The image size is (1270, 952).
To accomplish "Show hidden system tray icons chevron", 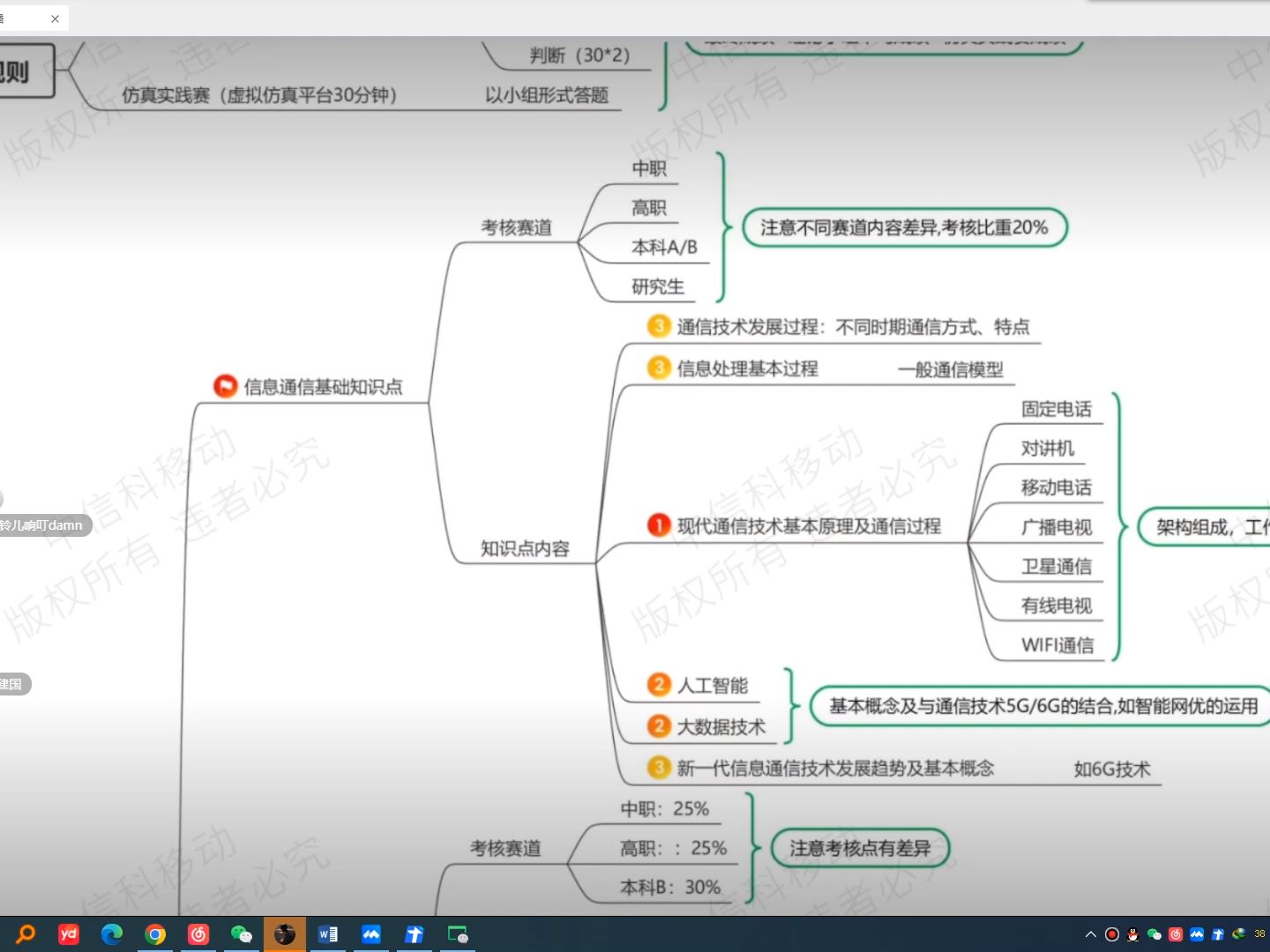I will [1091, 934].
